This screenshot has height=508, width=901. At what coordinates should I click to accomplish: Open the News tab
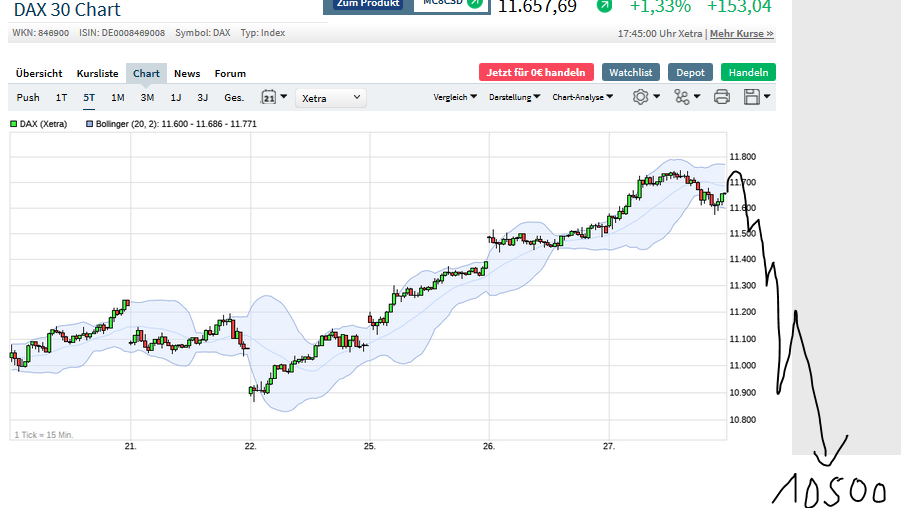187,73
